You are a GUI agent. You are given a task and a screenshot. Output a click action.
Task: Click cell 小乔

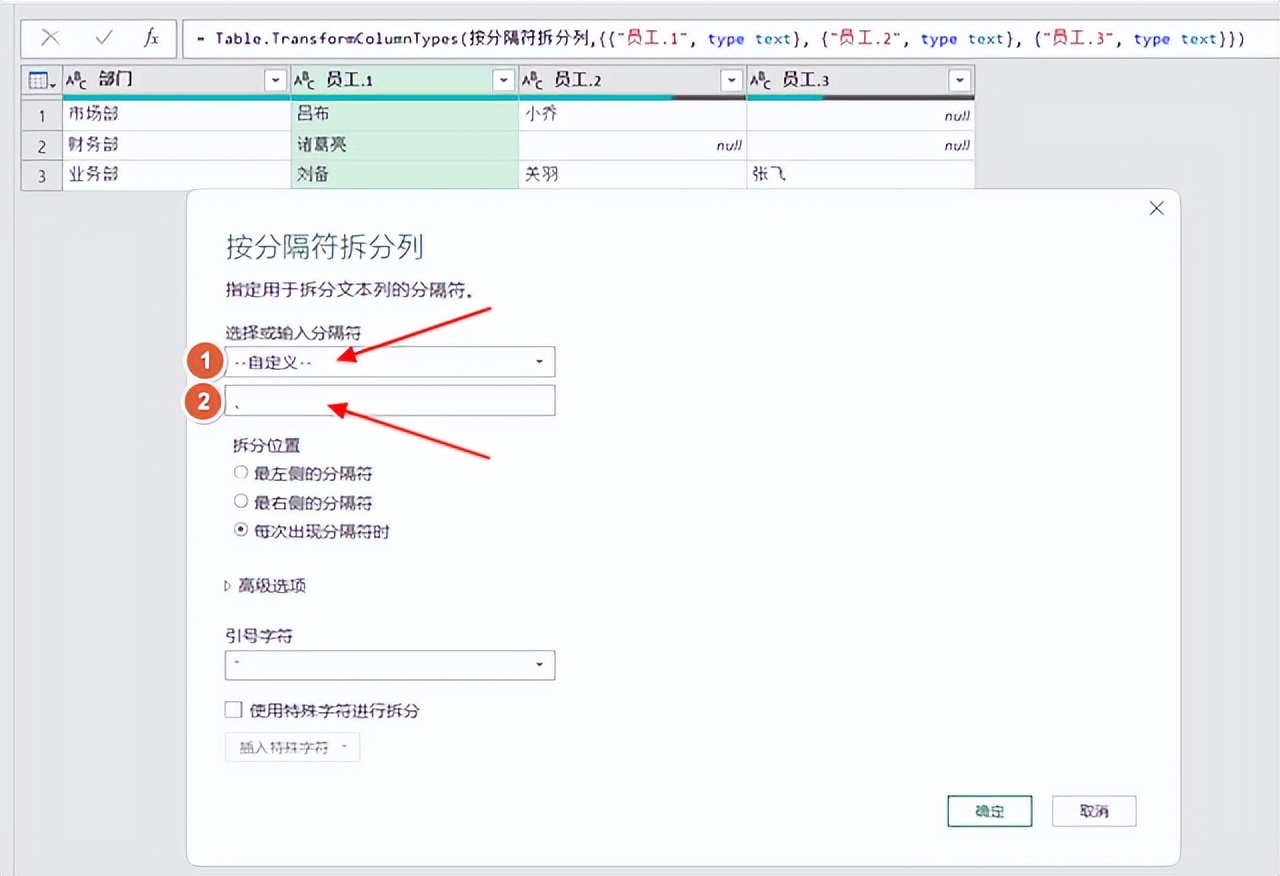tap(632, 115)
